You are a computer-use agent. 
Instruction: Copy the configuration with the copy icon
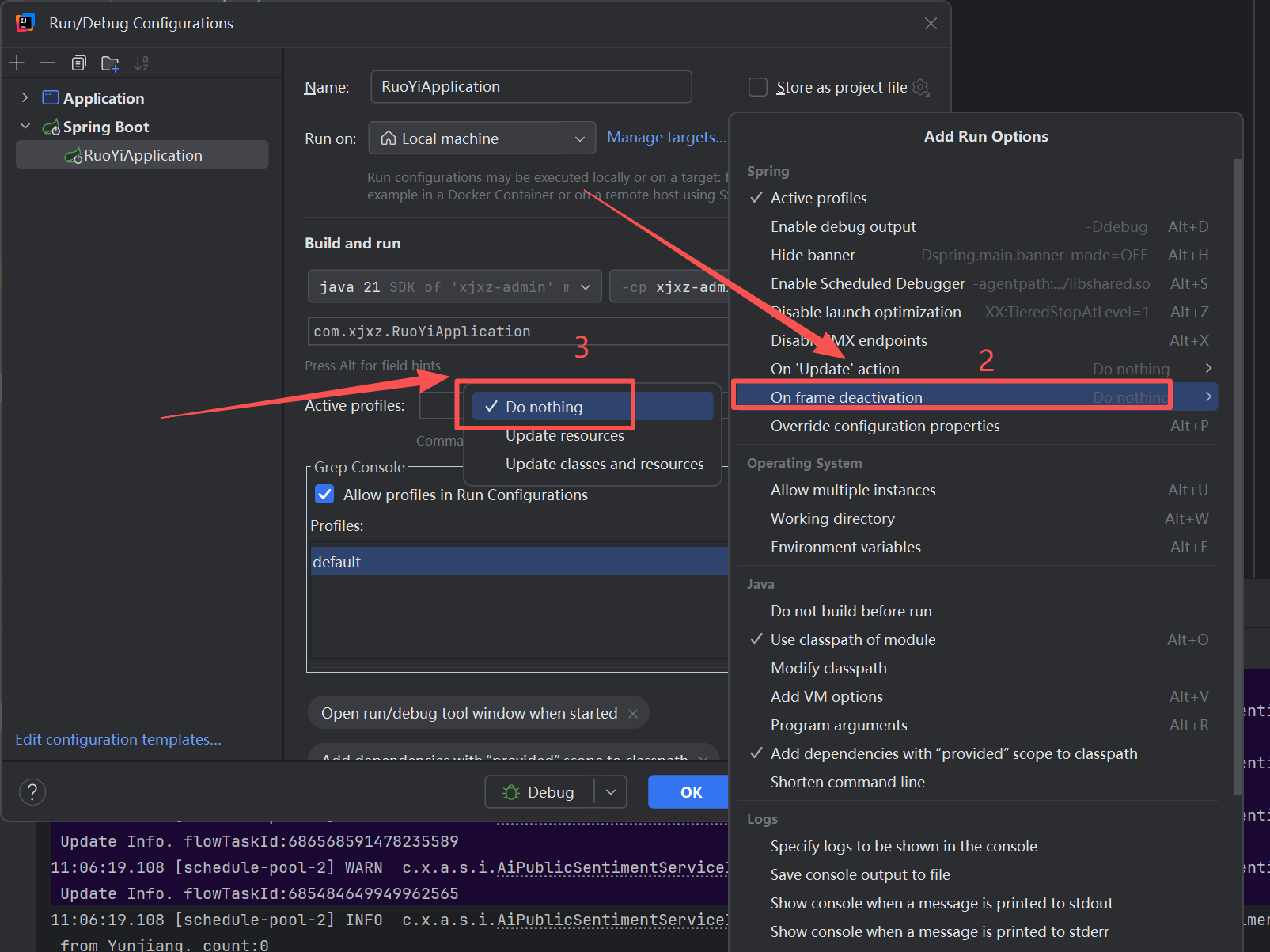click(x=78, y=63)
